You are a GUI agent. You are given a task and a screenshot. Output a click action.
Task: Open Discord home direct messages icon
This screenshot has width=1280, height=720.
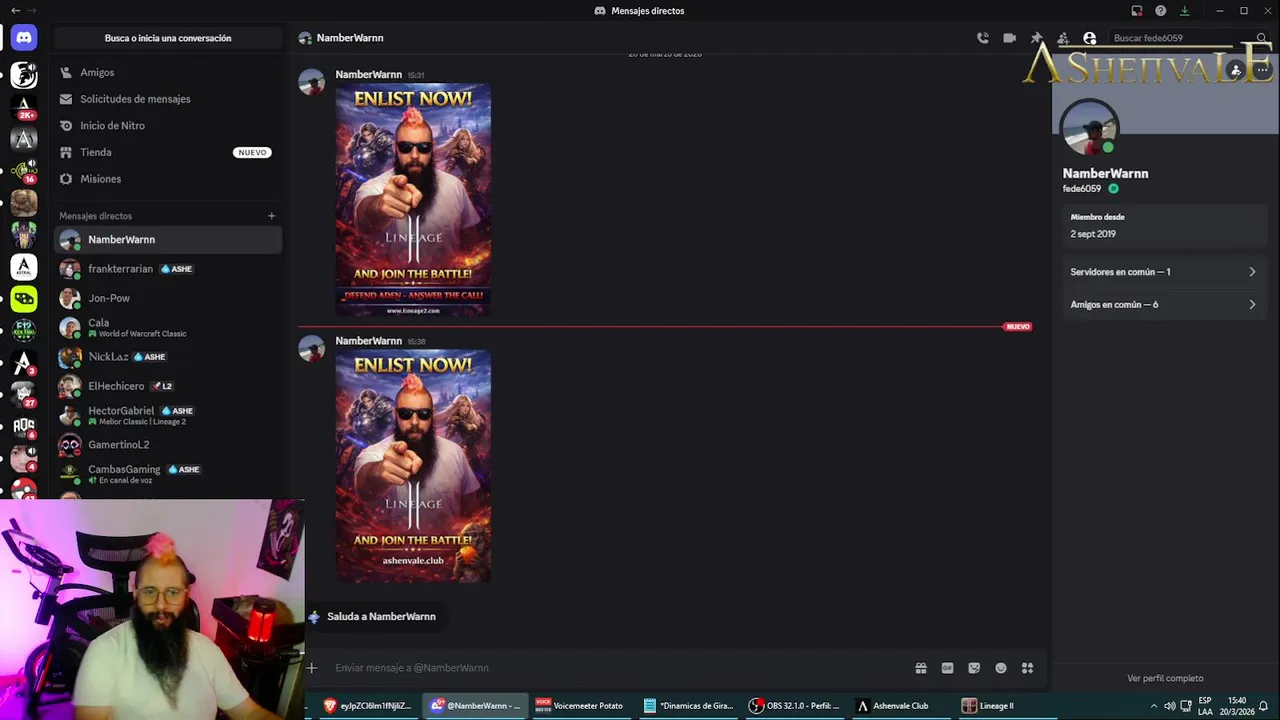pos(24,38)
